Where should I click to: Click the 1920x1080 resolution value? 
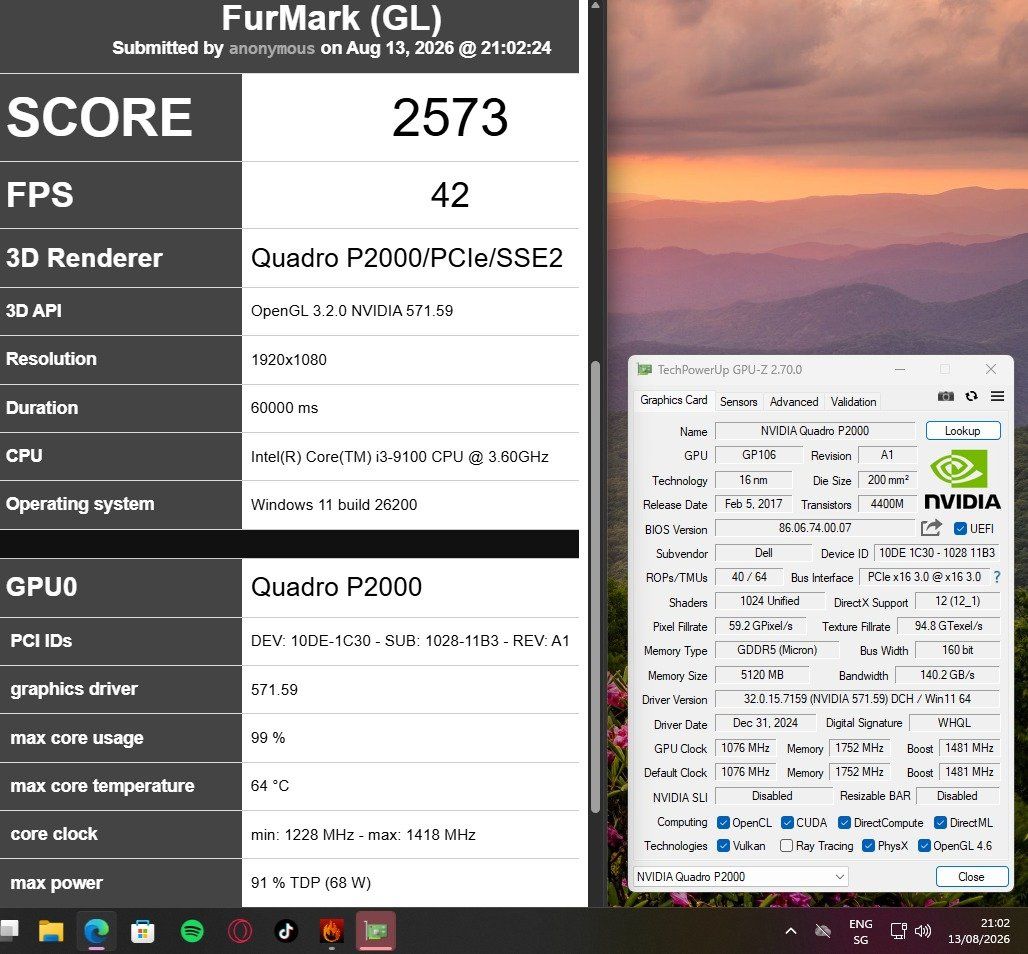pyautogui.click(x=288, y=359)
